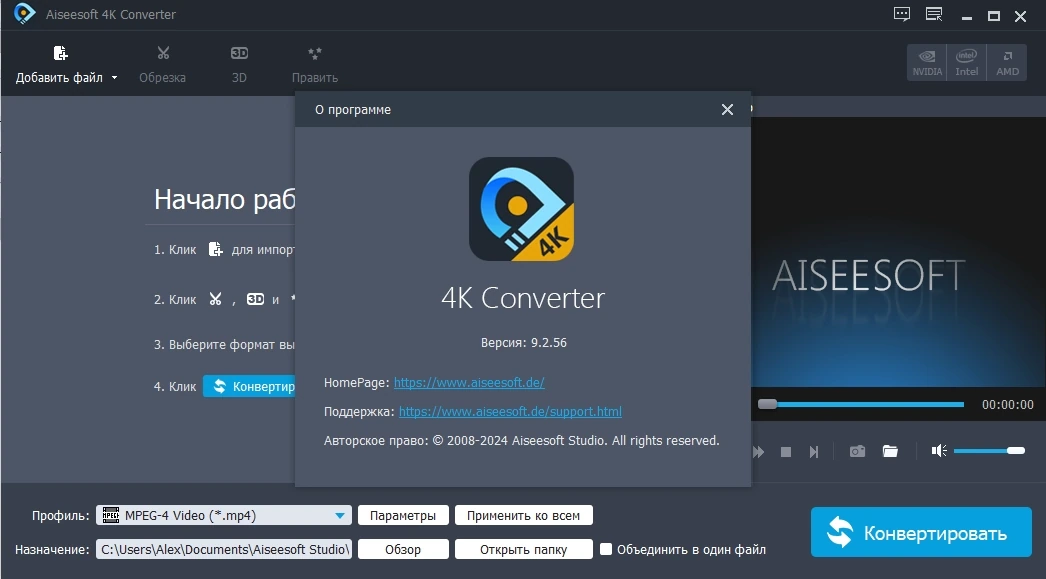Viewport: 1046px width, 579px height.
Task: Click the Aiseesoft app logo in title bar
Action: coord(25,14)
